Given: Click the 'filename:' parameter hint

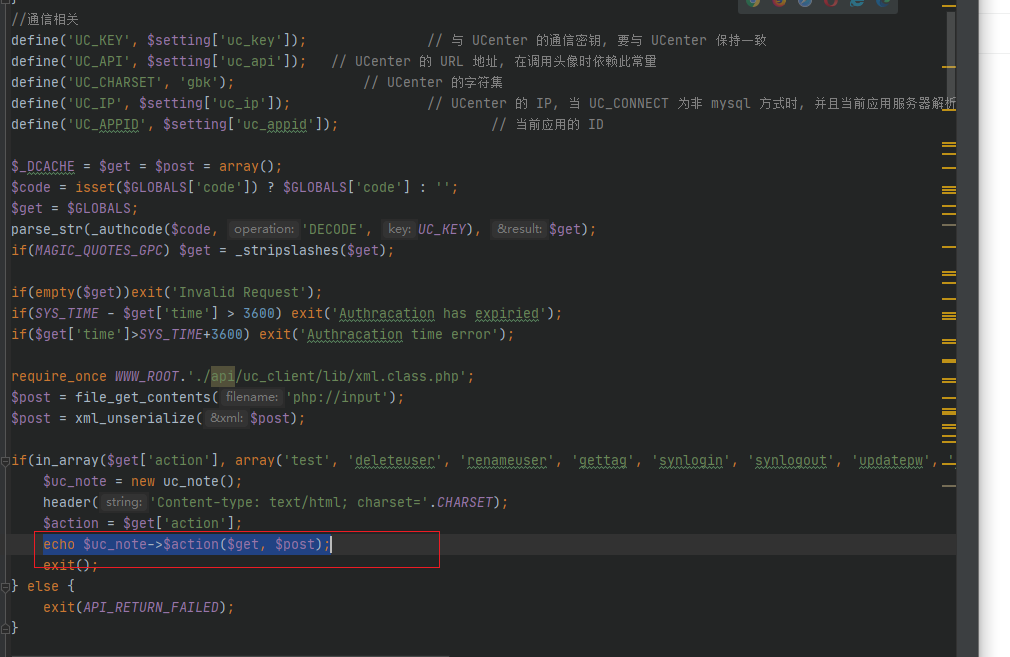Looking at the screenshot, I should (x=252, y=397).
